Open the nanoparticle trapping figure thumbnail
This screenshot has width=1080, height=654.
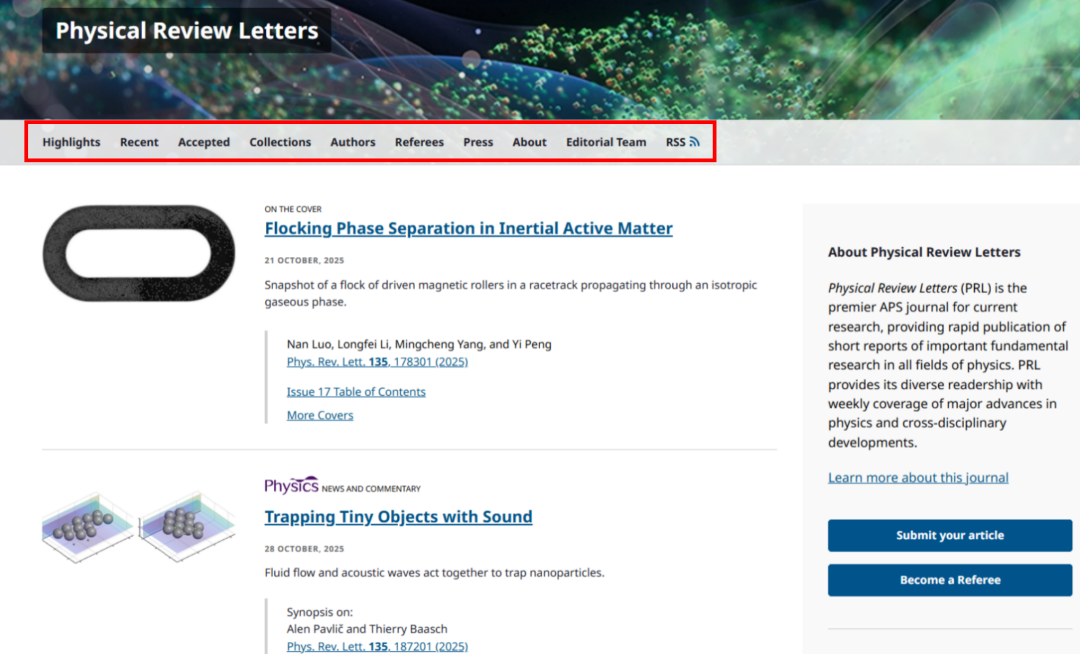click(x=138, y=527)
